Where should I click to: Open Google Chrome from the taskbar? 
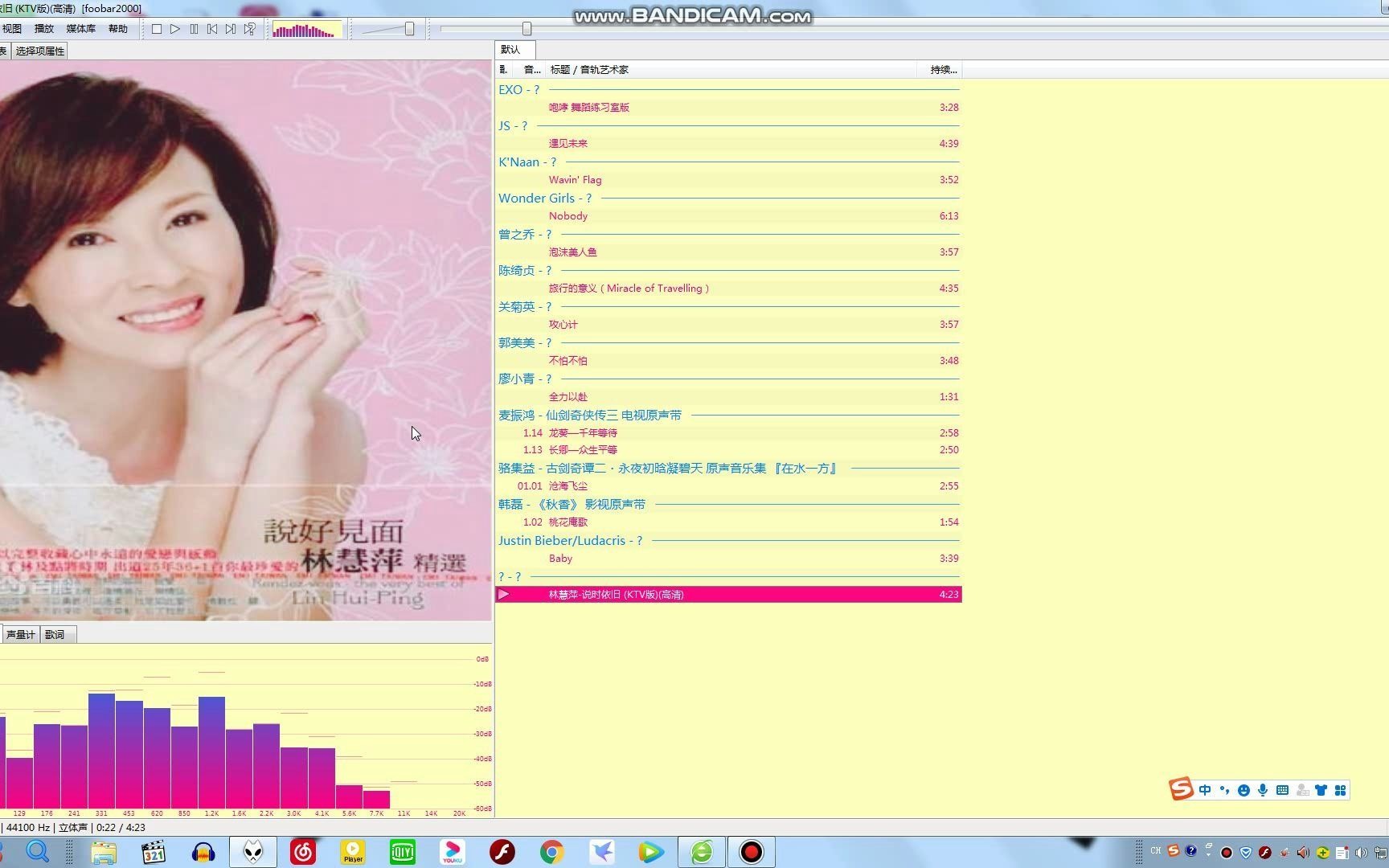tap(552, 852)
